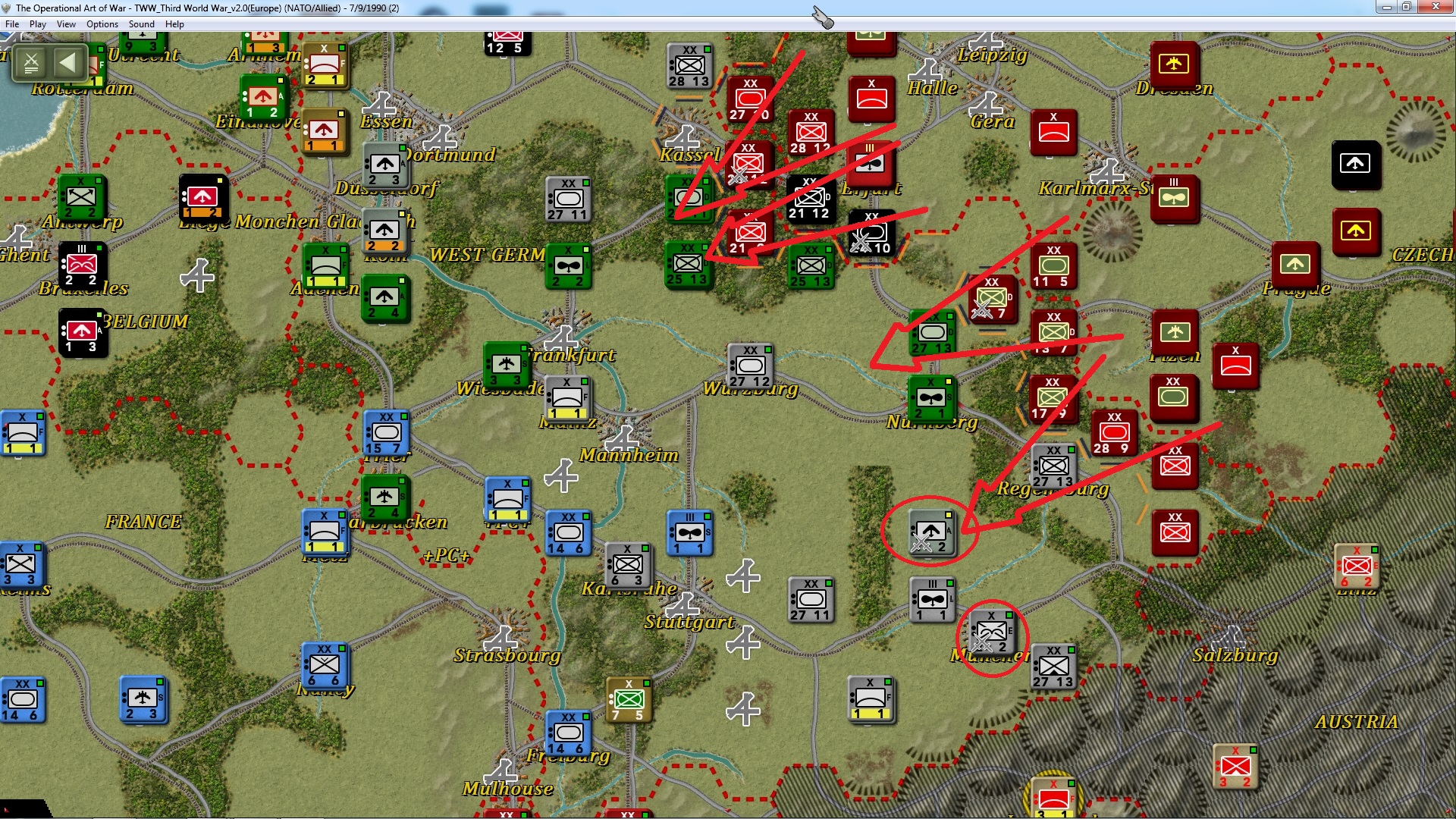Select the gray 1-1 brigade at Mainz
This screenshot has width=1456, height=819.
pyautogui.click(x=567, y=398)
